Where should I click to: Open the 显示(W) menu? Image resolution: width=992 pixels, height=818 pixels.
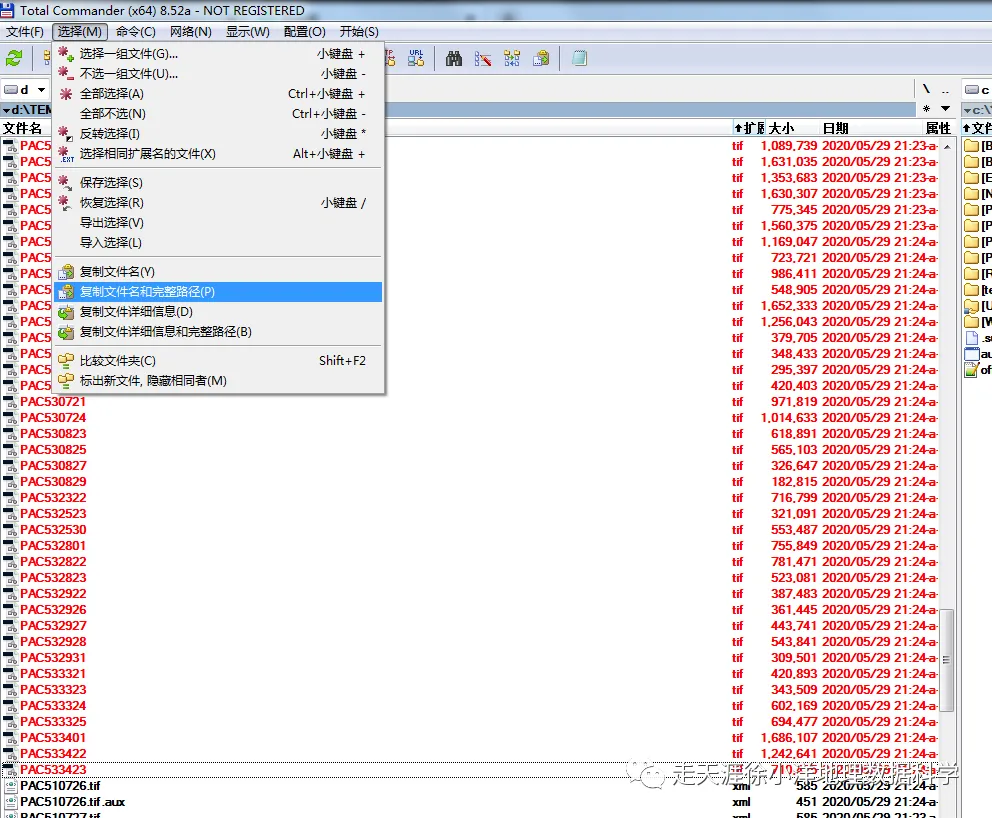pyautogui.click(x=247, y=32)
